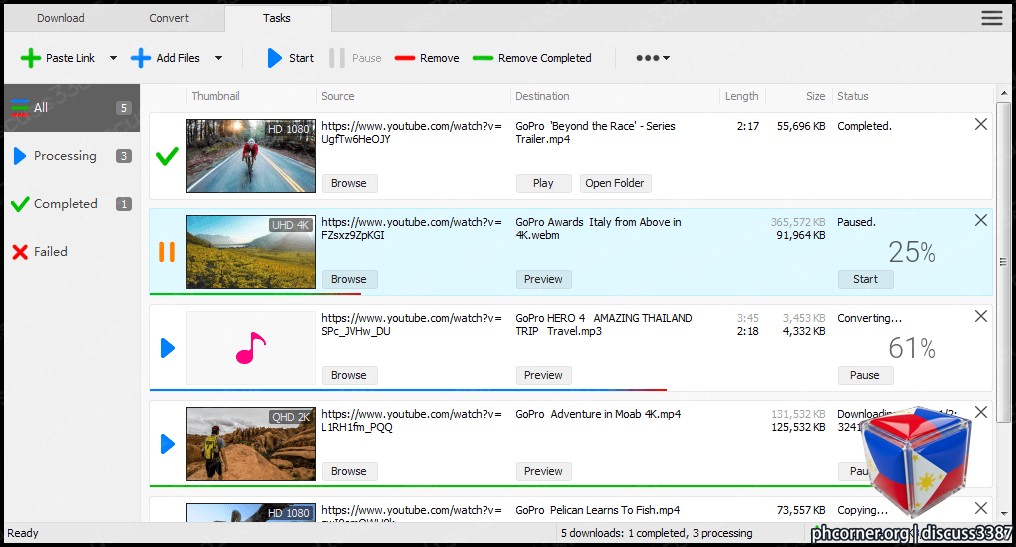1016x547 pixels.
Task: Click the red Remove toolbar button
Action: (x=427, y=58)
